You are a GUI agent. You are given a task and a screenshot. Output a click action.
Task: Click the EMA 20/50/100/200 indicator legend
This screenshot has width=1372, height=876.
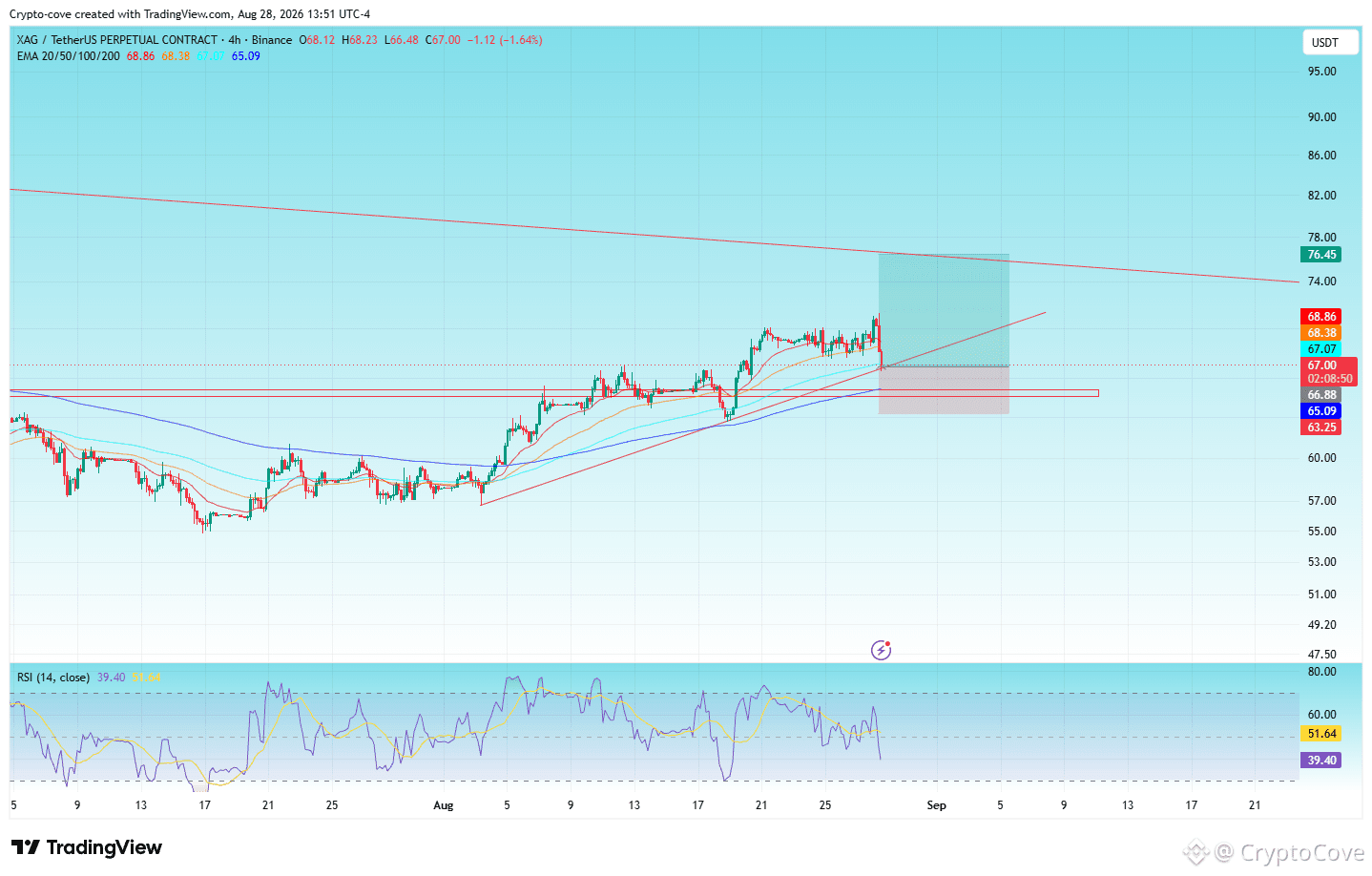(69, 56)
